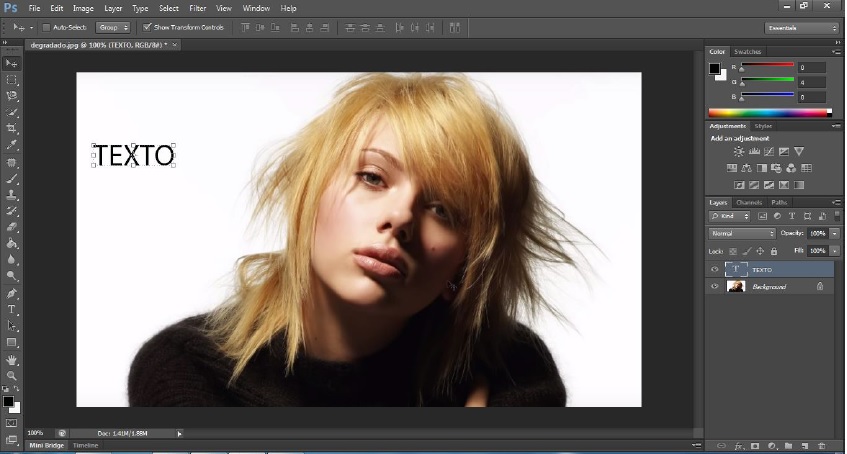
Task: Enable the Auto-Select checkbox
Action: (x=47, y=27)
